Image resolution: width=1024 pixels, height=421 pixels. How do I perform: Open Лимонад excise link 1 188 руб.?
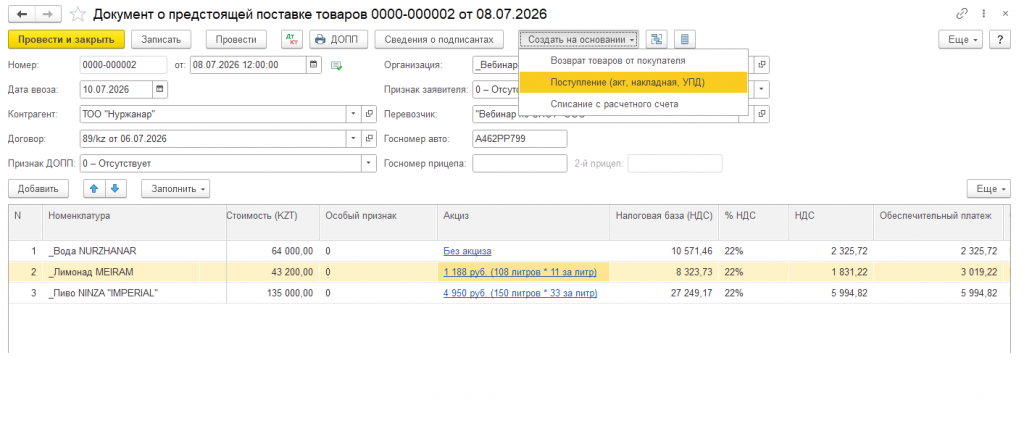tap(520, 272)
